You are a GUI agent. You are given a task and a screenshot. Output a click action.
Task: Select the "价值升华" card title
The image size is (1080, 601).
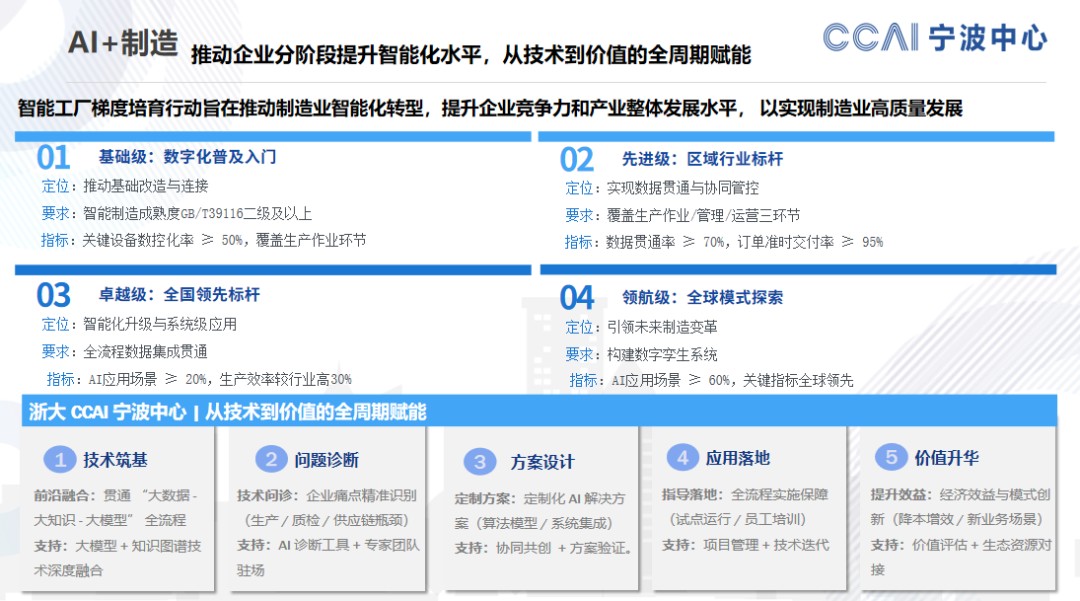point(946,458)
